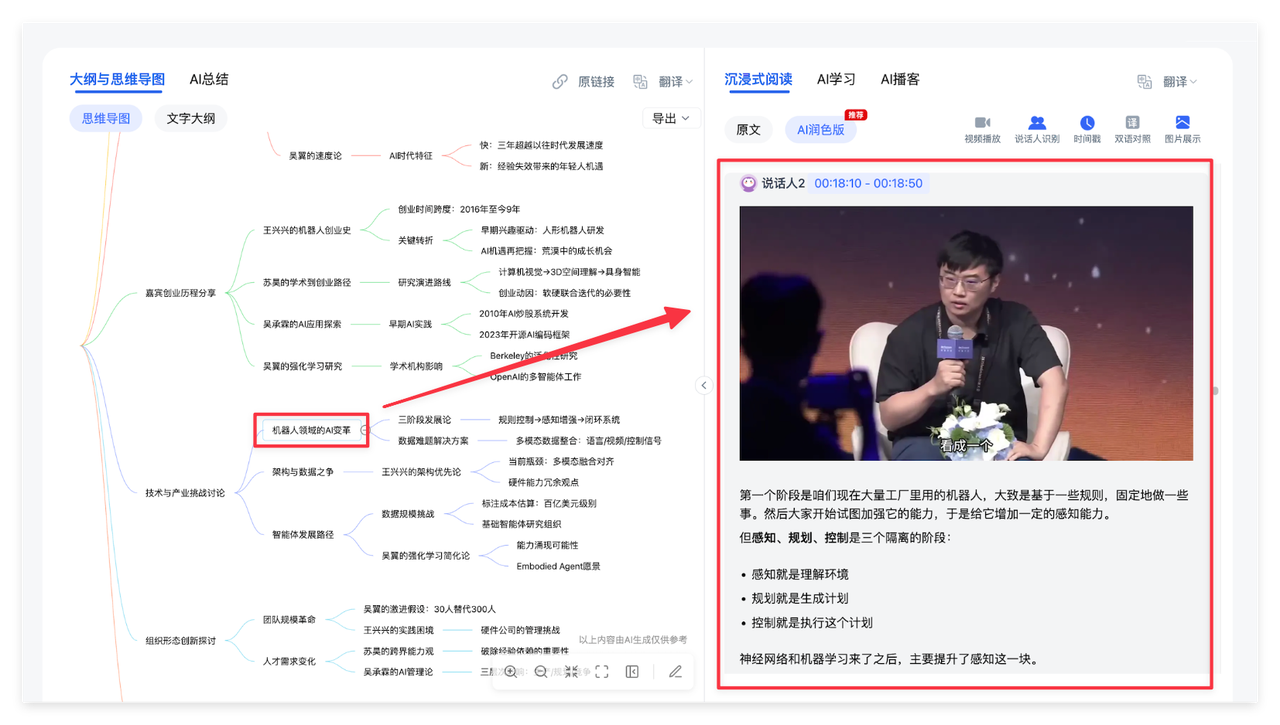This screenshot has width=1280, height=725.
Task: Switch to the AI总结 tab
Action: (x=209, y=80)
